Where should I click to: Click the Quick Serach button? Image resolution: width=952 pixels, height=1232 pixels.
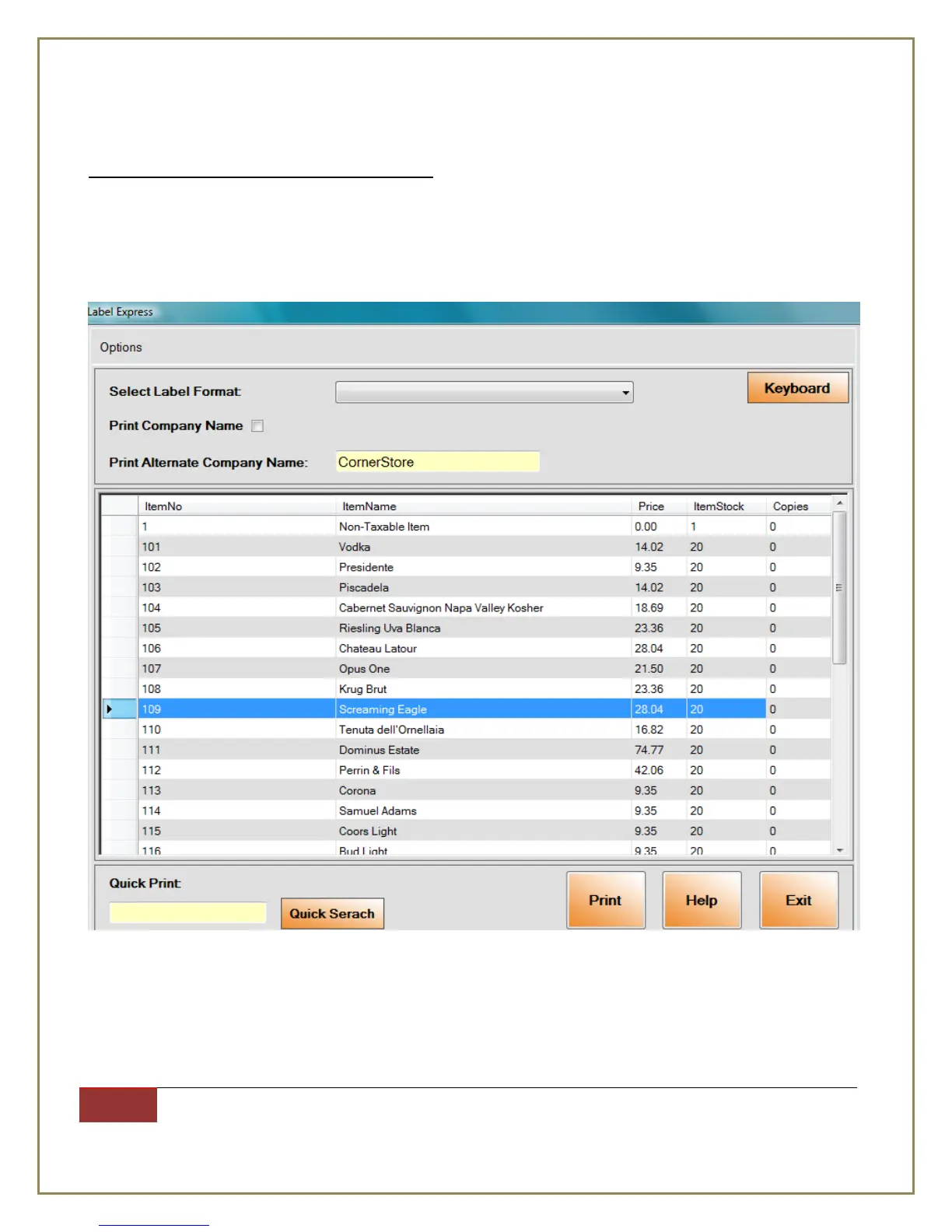click(x=332, y=914)
